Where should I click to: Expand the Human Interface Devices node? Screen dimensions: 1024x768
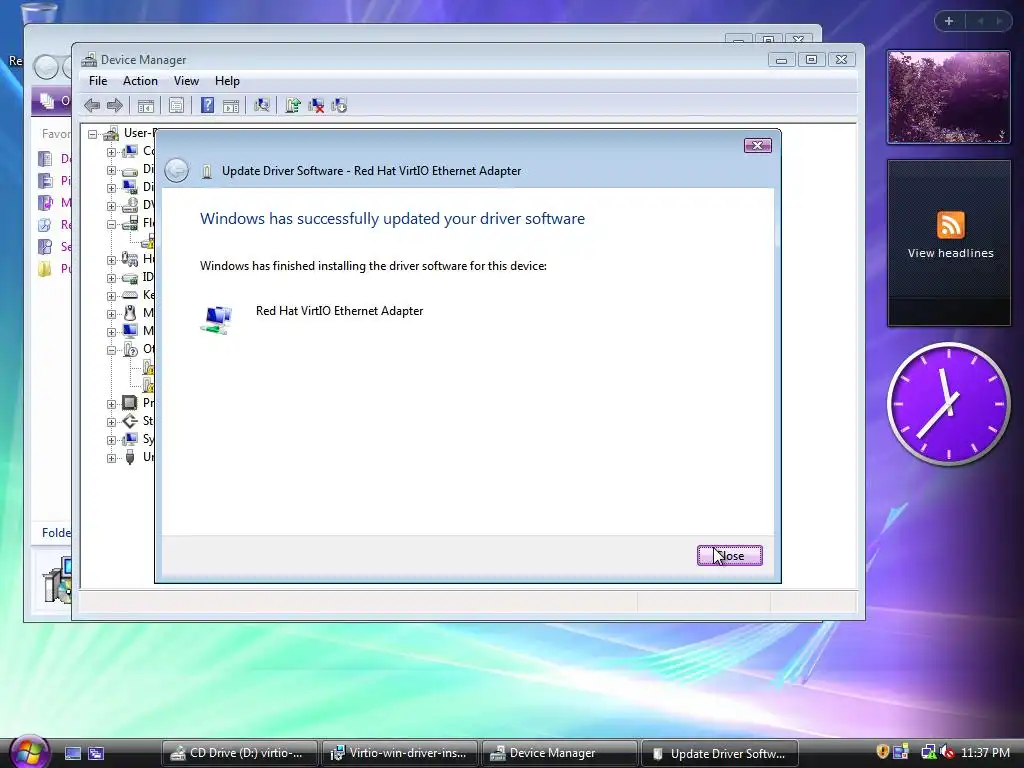click(111, 260)
